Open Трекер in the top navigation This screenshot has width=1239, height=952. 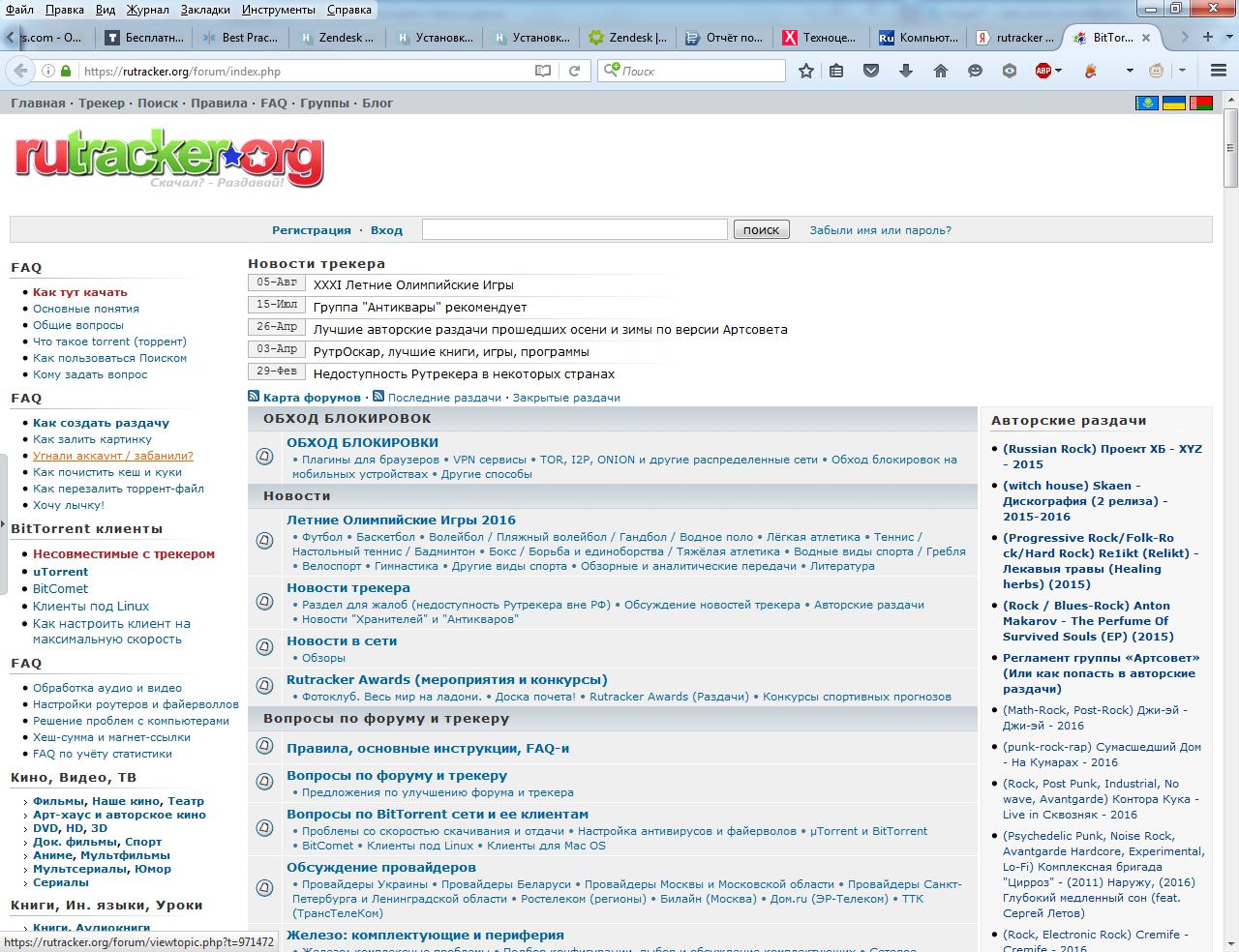102,103
